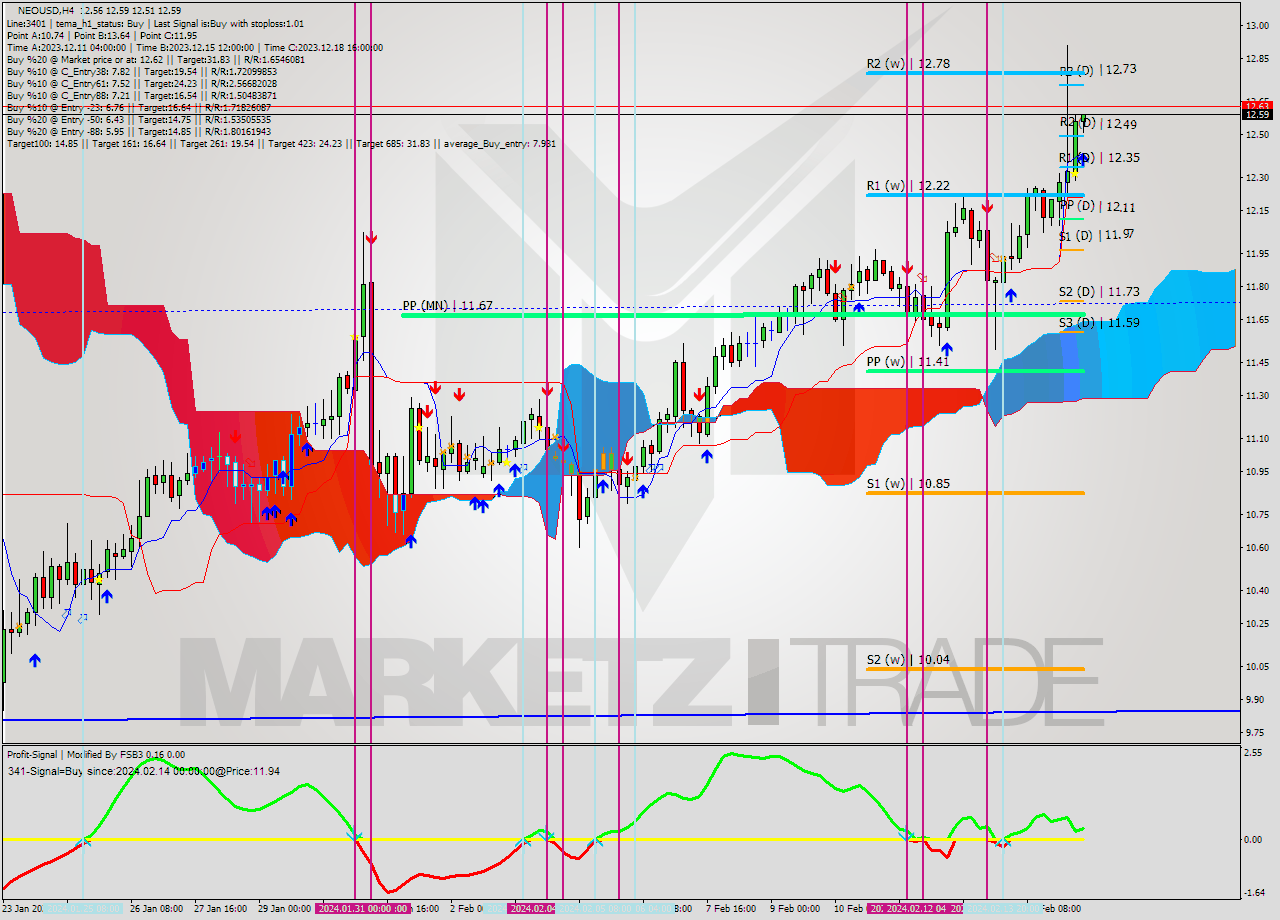Click the PP (w) | 11.41 pivot label
The height and width of the screenshot is (920, 1280).
click(908, 361)
